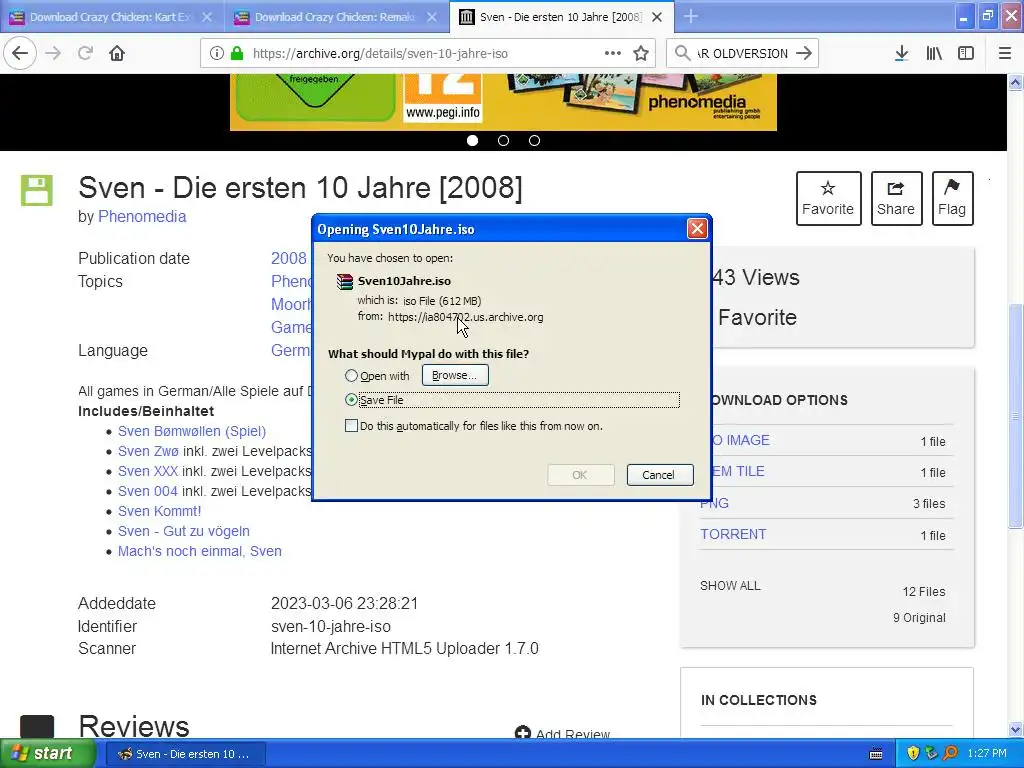The width and height of the screenshot is (1024, 768).
Task: Click the forward navigation arrow
Action: click(53, 53)
